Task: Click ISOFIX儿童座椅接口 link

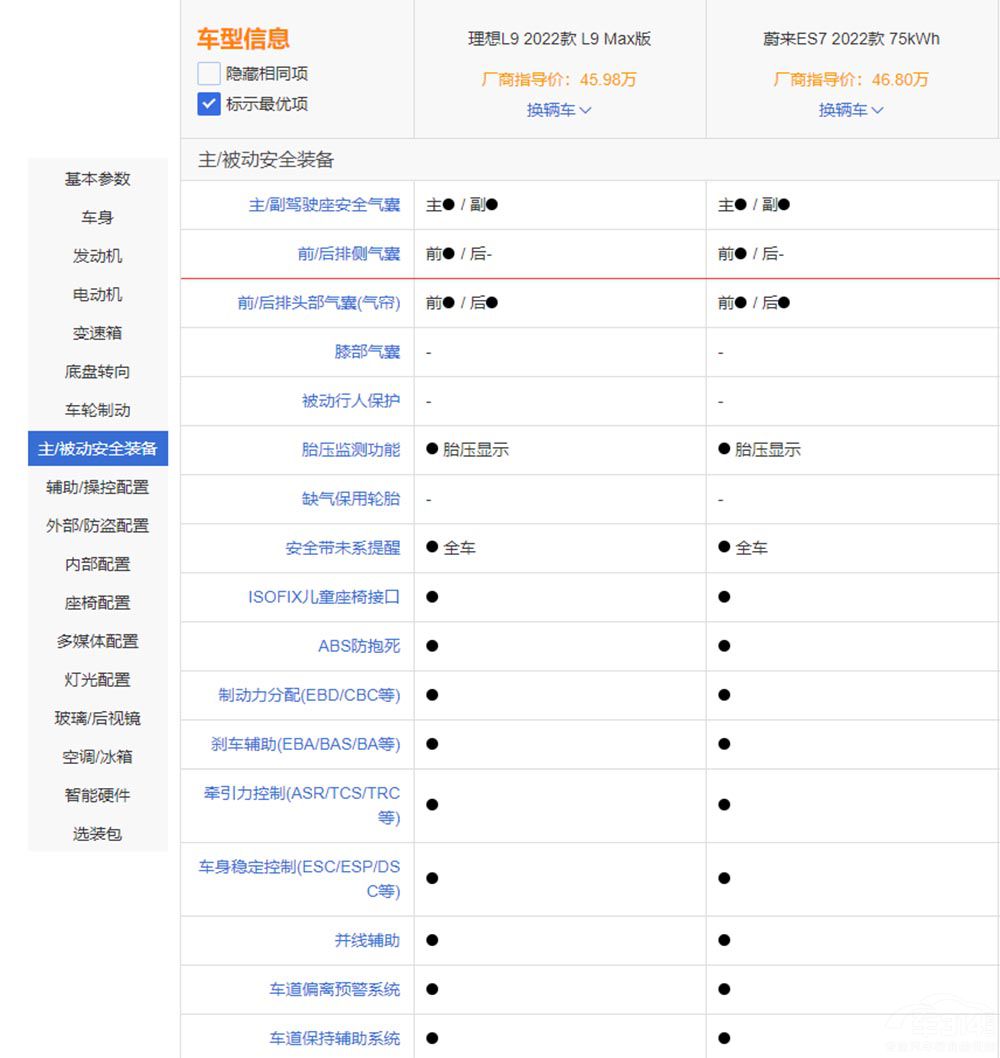Action: pos(324,597)
